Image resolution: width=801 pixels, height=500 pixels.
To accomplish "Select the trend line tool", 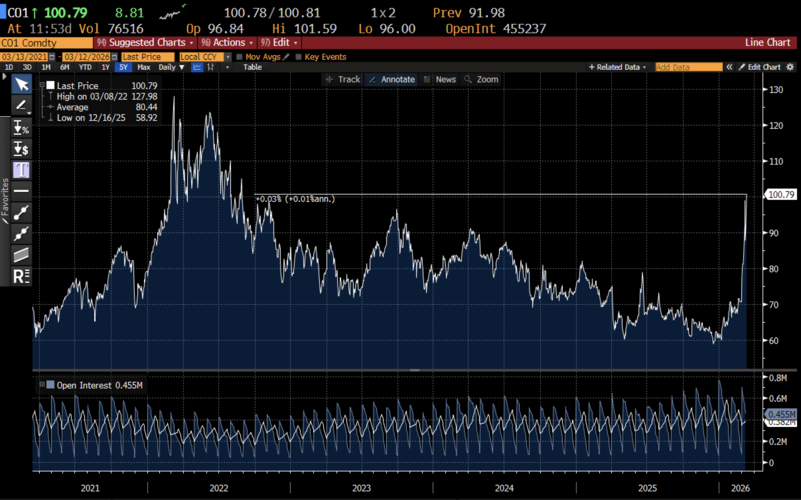I will (x=21, y=212).
